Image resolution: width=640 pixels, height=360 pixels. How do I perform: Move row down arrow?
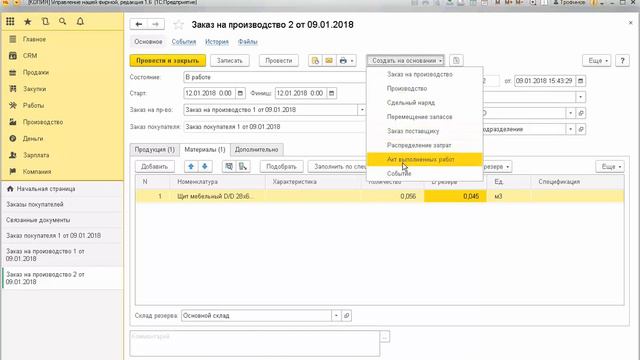point(204,166)
